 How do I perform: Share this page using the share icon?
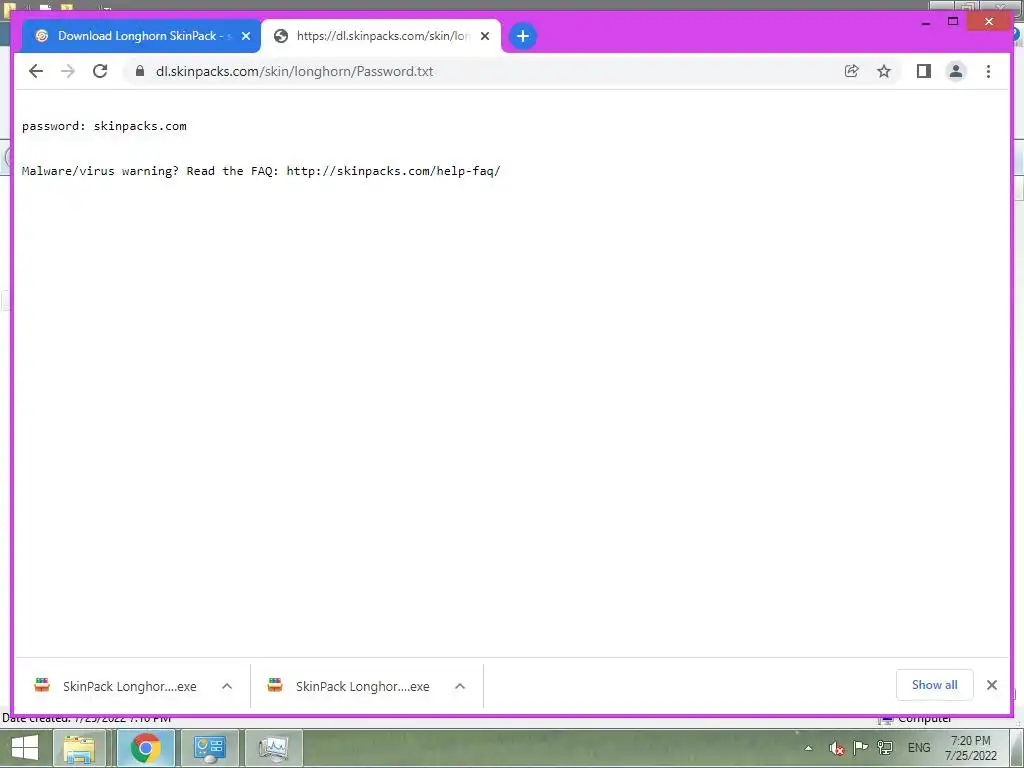click(852, 71)
